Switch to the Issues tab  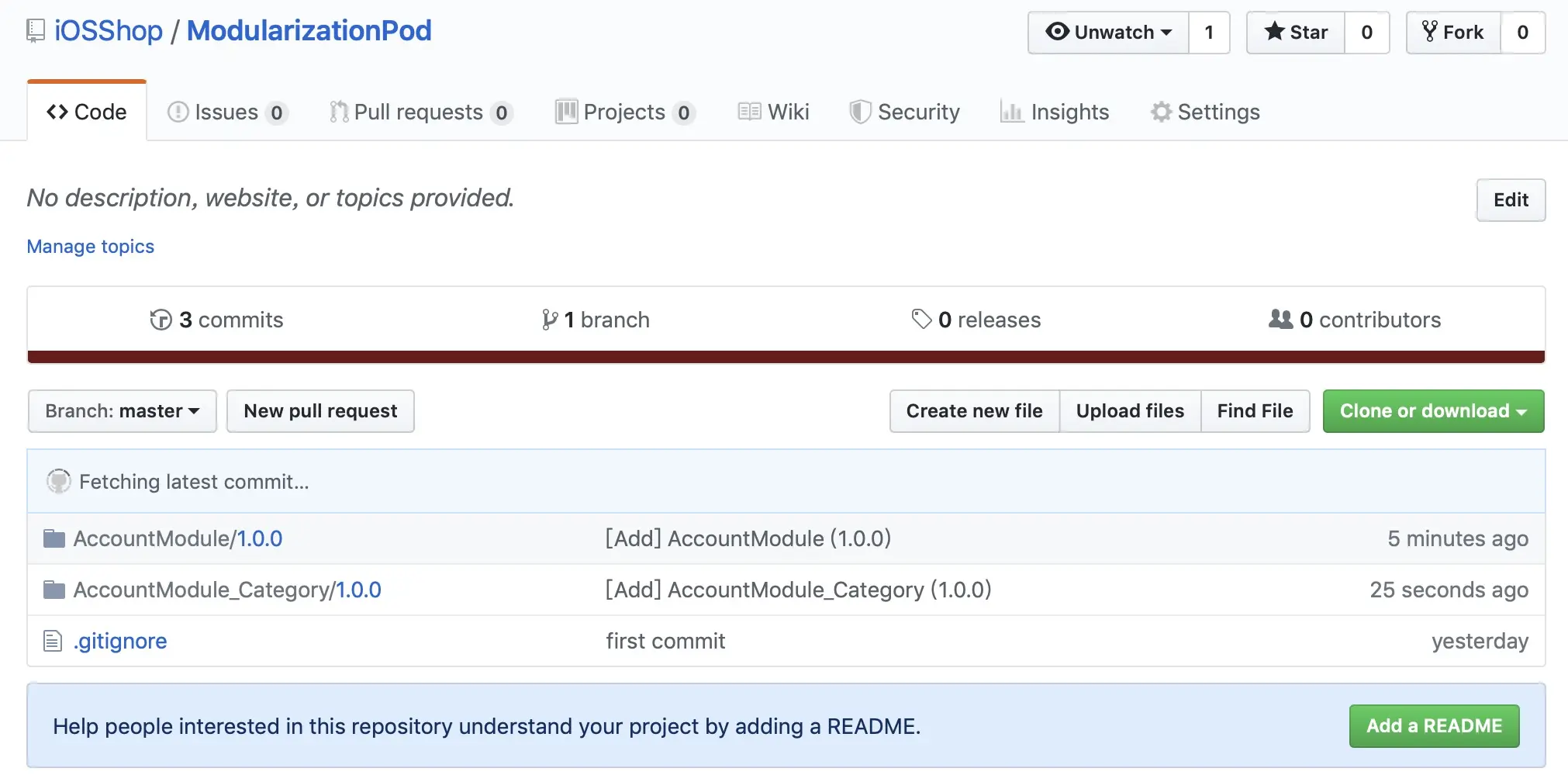coord(228,112)
